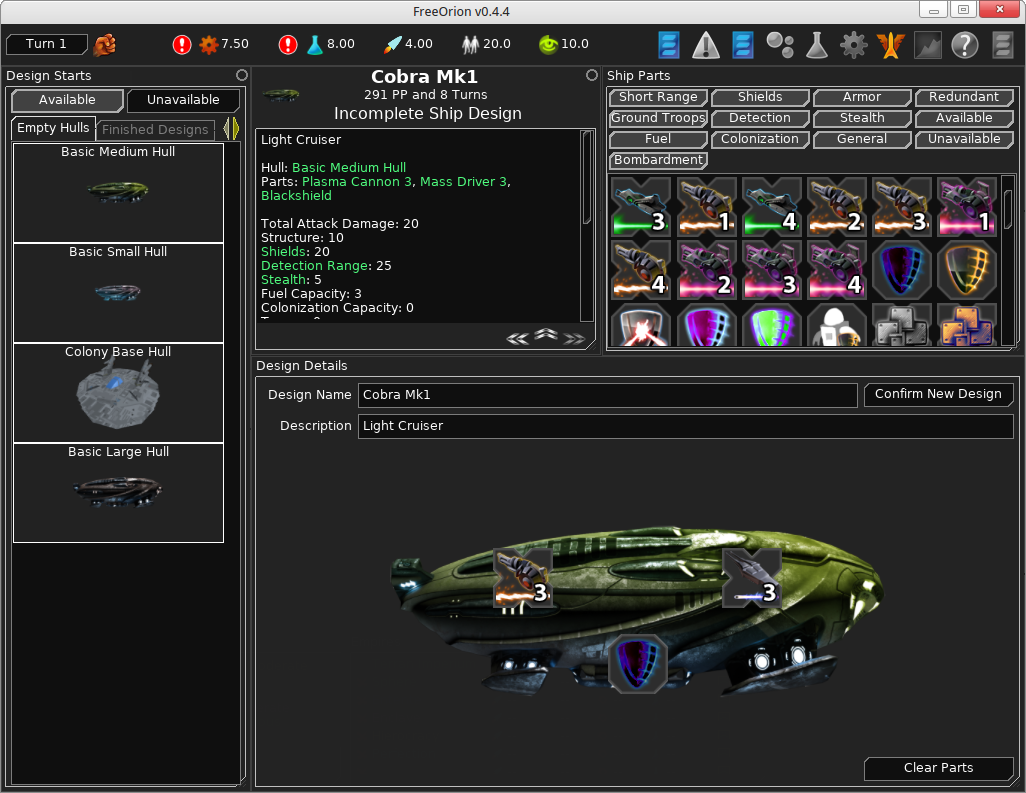
Task: Toggle Available in Design Starts panel
Action: coord(67,100)
